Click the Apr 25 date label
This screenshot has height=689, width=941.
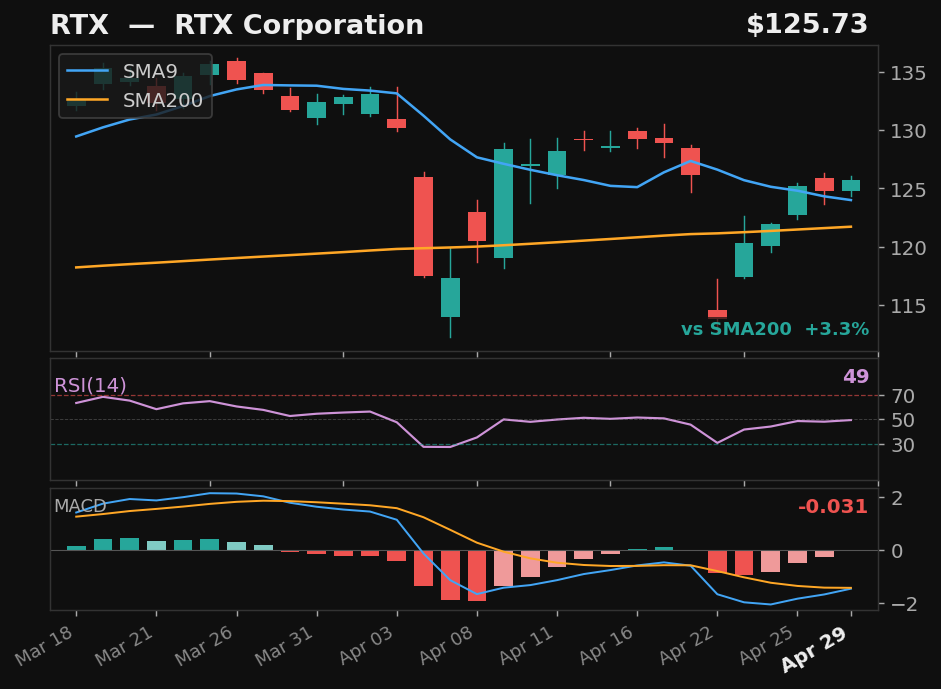point(768,645)
